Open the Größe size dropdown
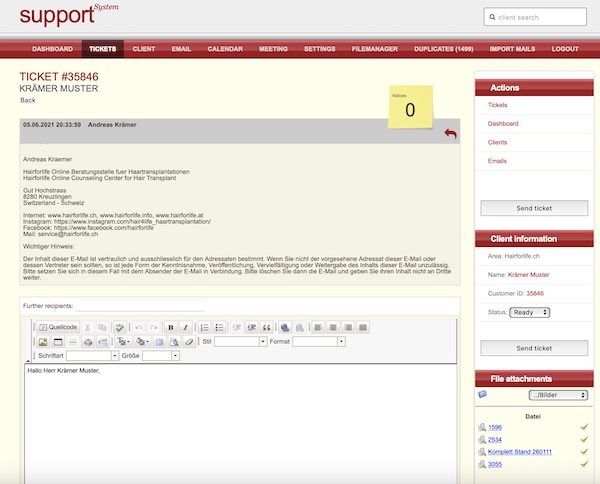This screenshot has width=600, height=484. pyautogui.click(x=161, y=356)
